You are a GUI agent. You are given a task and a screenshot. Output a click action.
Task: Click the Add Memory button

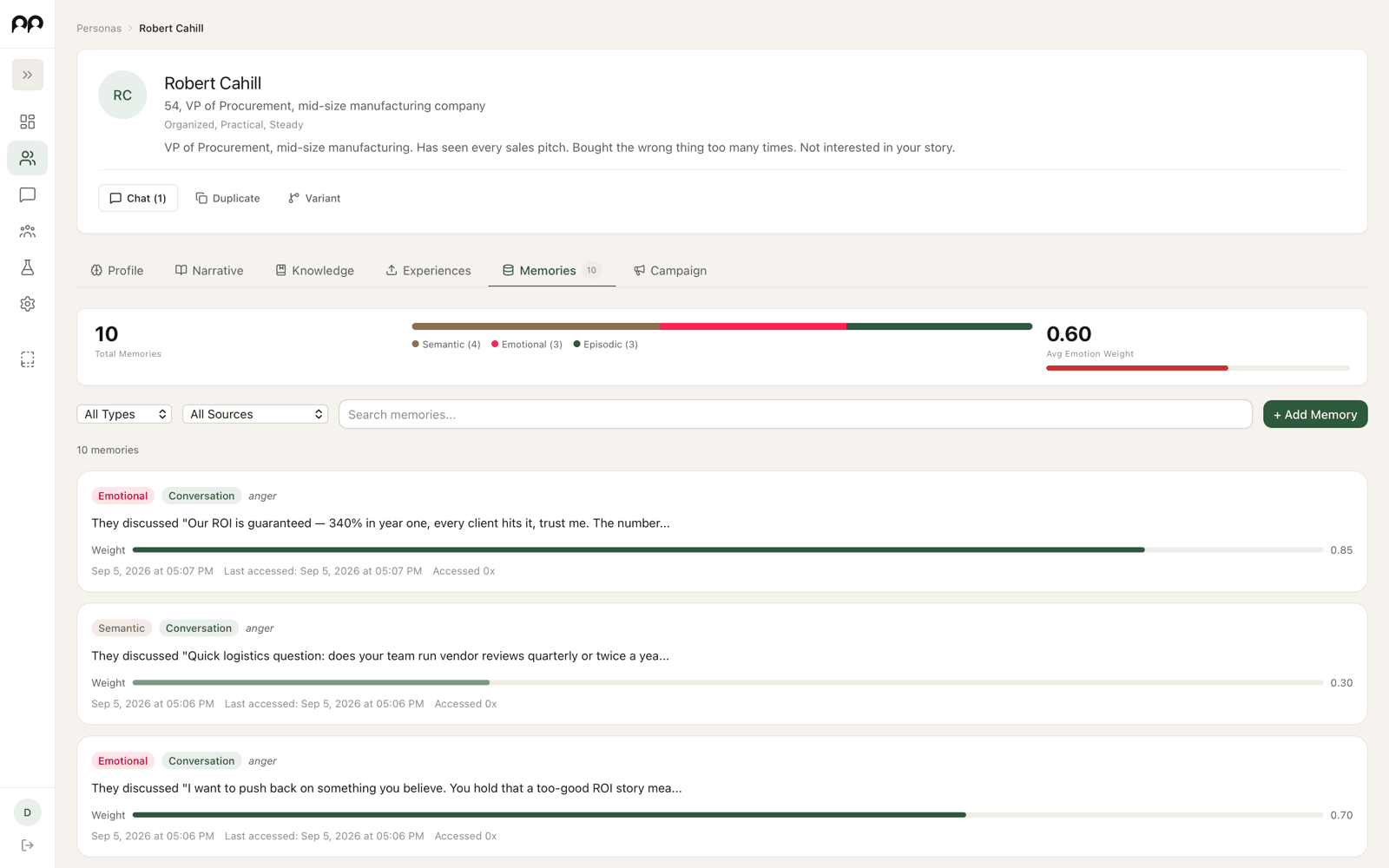(1314, 414)
